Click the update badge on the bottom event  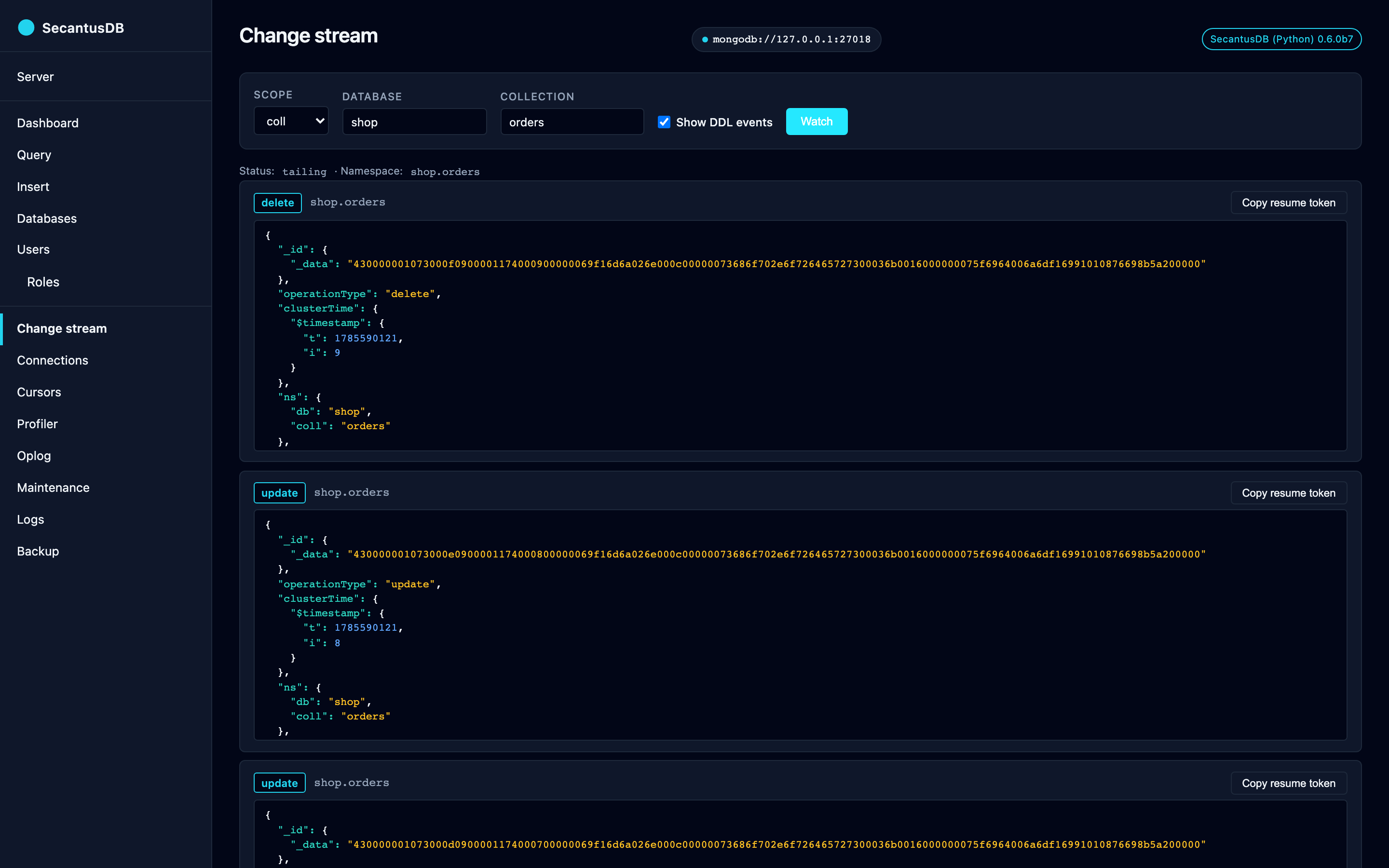(280, 783)
